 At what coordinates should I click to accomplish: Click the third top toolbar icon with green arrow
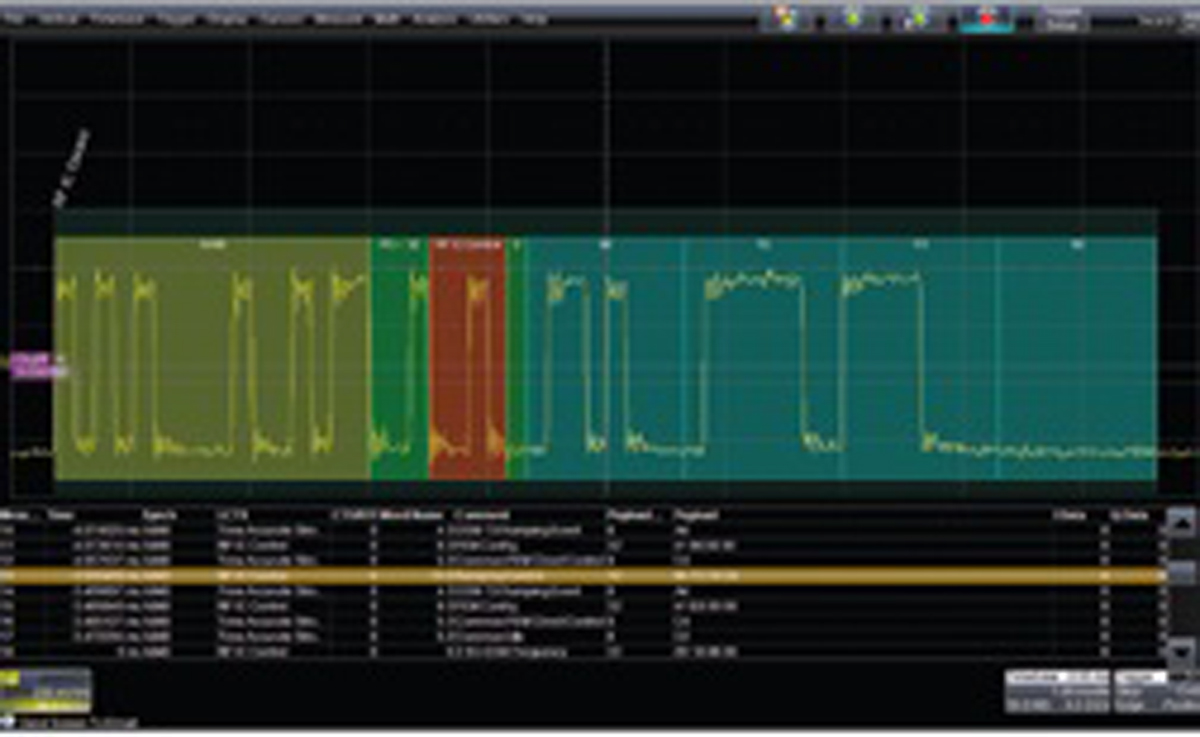[919, 18]
